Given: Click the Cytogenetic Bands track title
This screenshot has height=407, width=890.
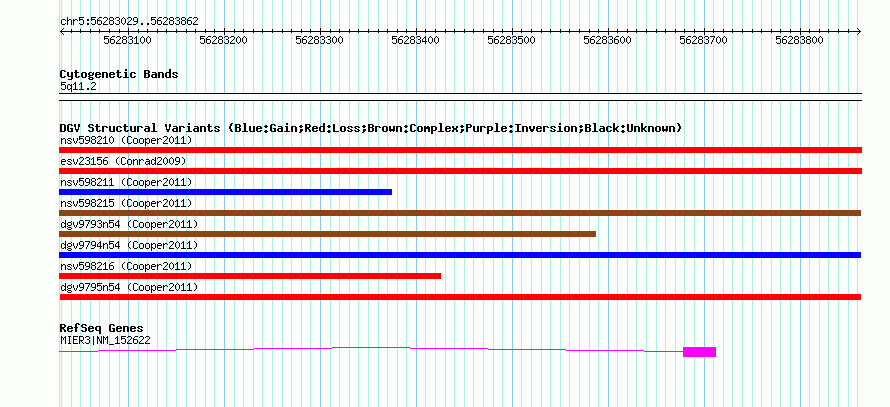Looking at the screenshot, I should [x=119, y=74].
